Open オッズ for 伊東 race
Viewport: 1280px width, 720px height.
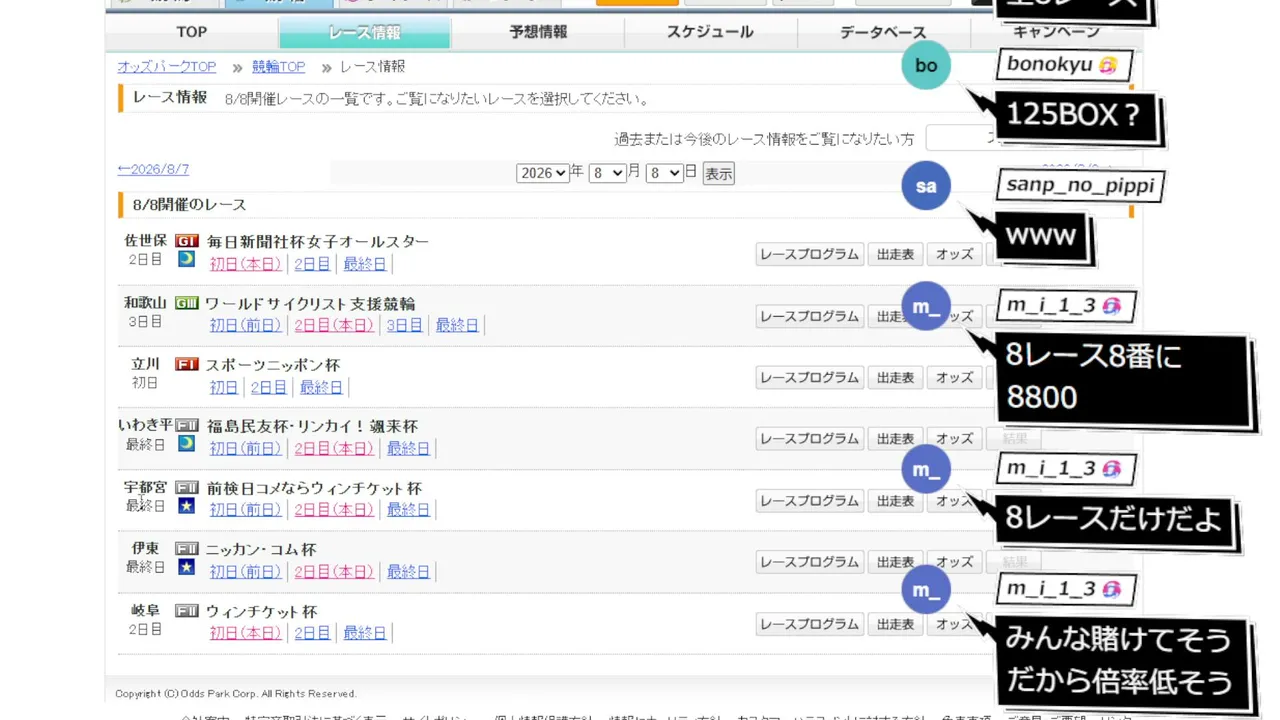pos(955,562)
